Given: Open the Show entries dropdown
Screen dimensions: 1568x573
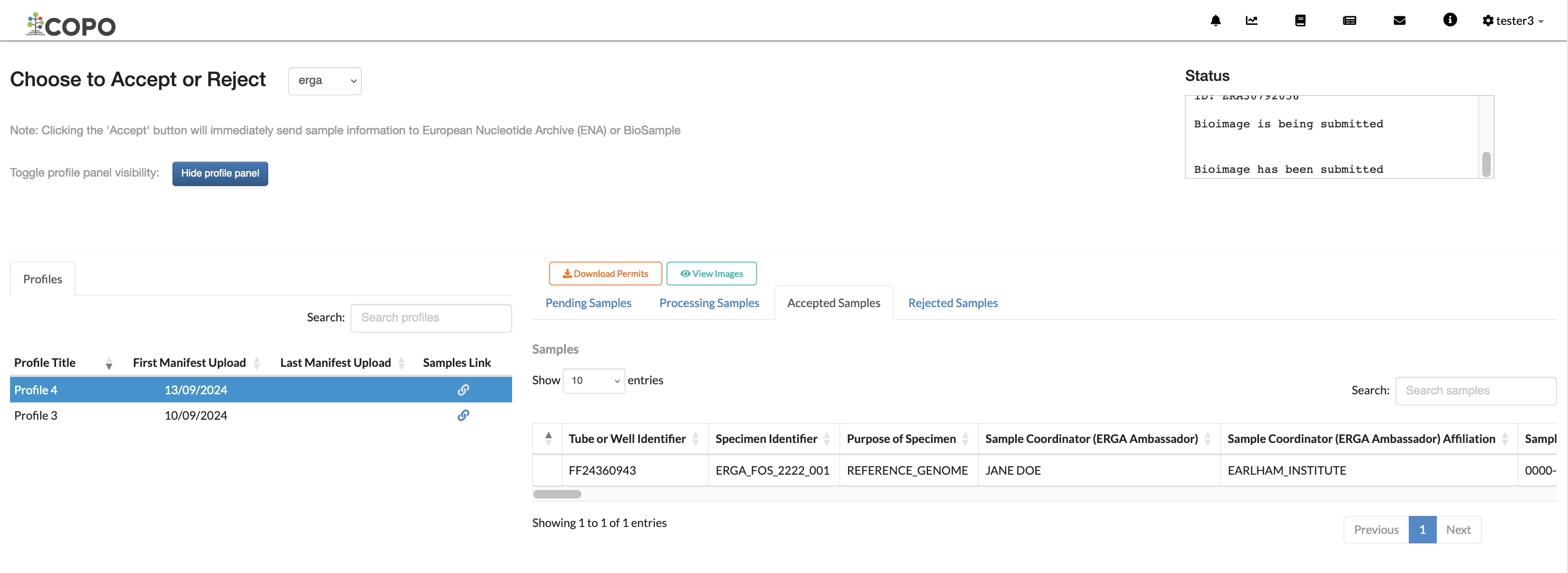Looking at the screenshot, I should coord(594,381).
